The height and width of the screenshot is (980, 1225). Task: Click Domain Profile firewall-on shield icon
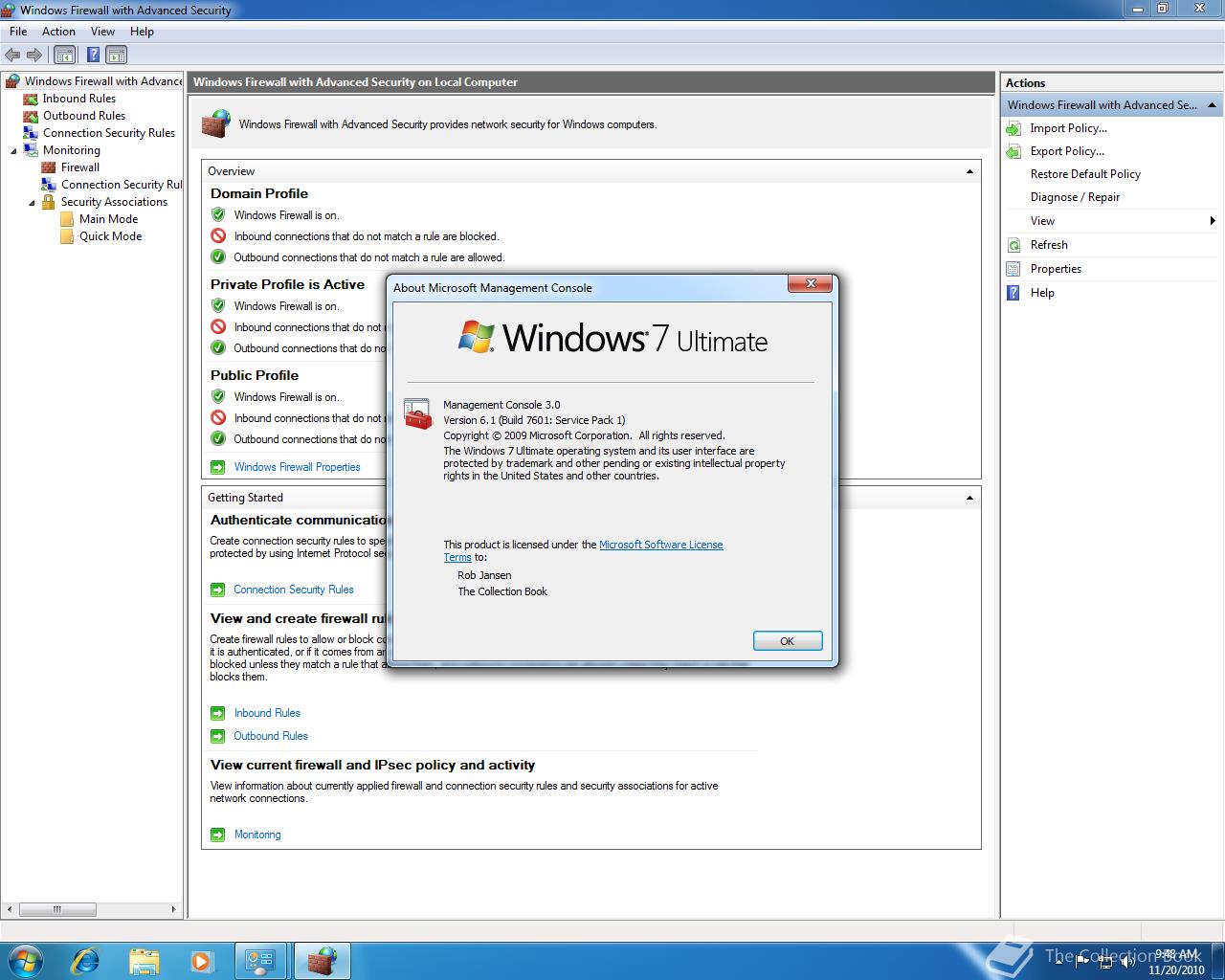218,215
